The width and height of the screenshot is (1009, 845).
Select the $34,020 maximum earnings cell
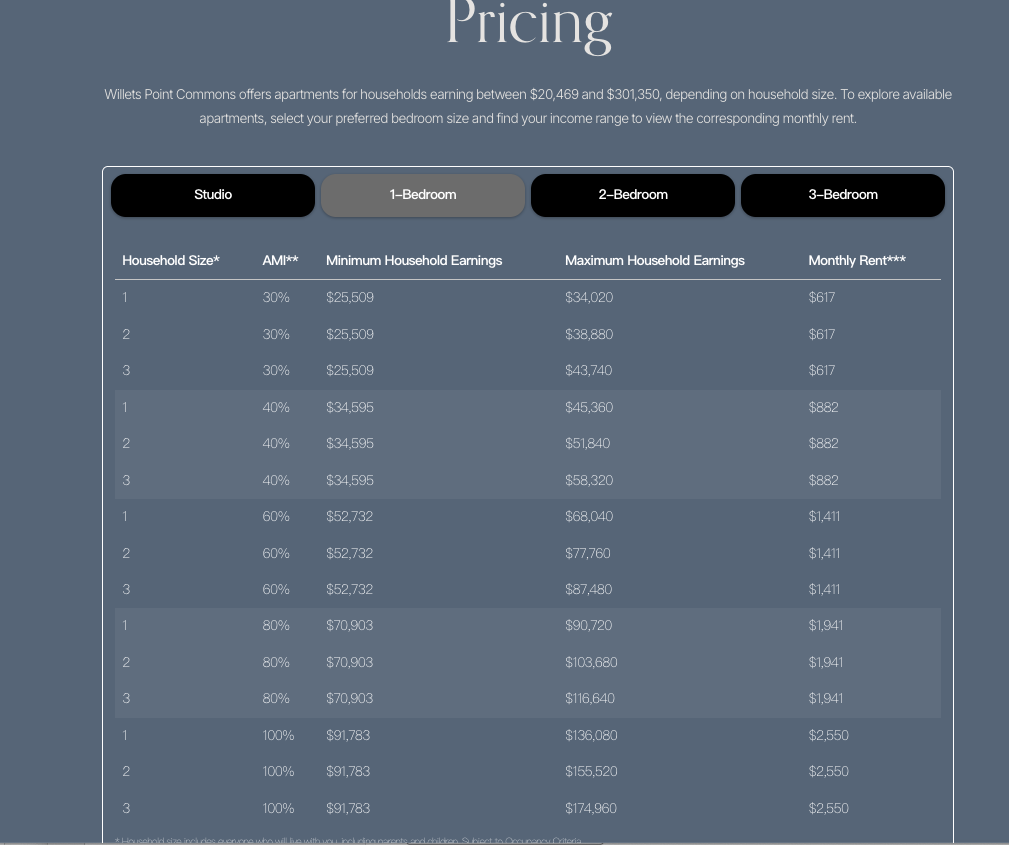589,297
